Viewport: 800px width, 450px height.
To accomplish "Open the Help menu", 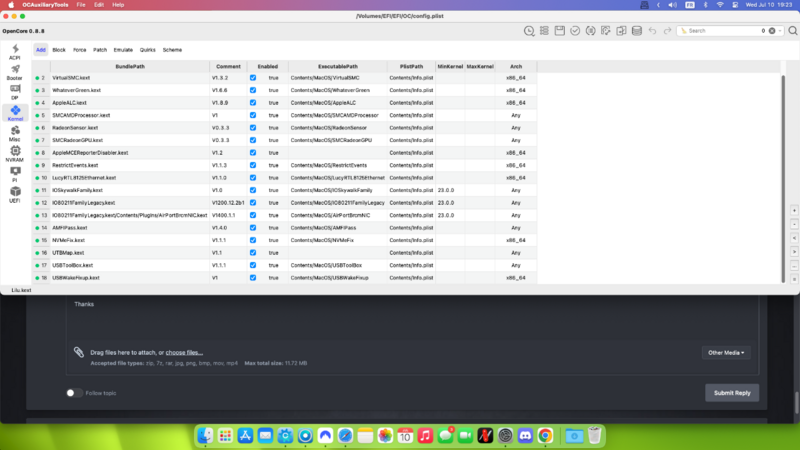I will pos(118,5).
